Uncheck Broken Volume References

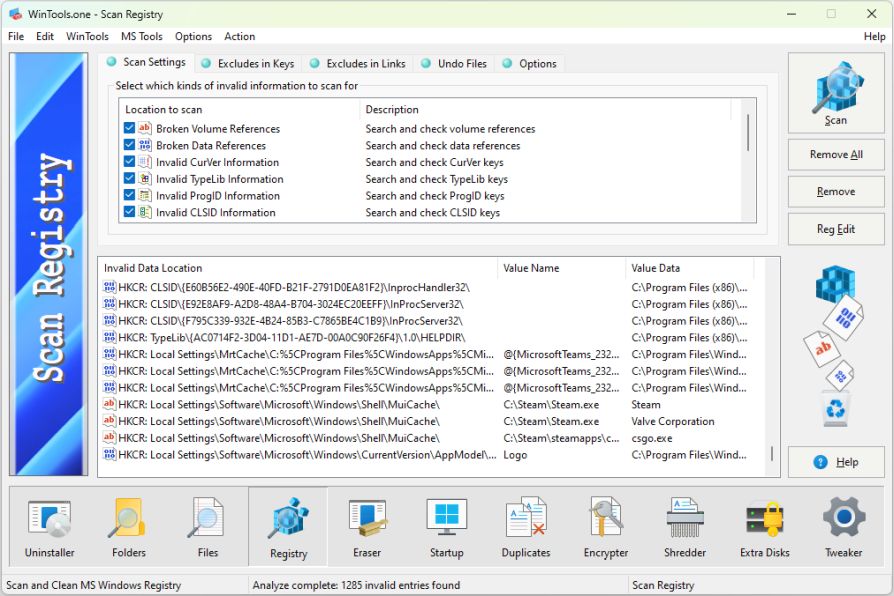click(129, 128)
